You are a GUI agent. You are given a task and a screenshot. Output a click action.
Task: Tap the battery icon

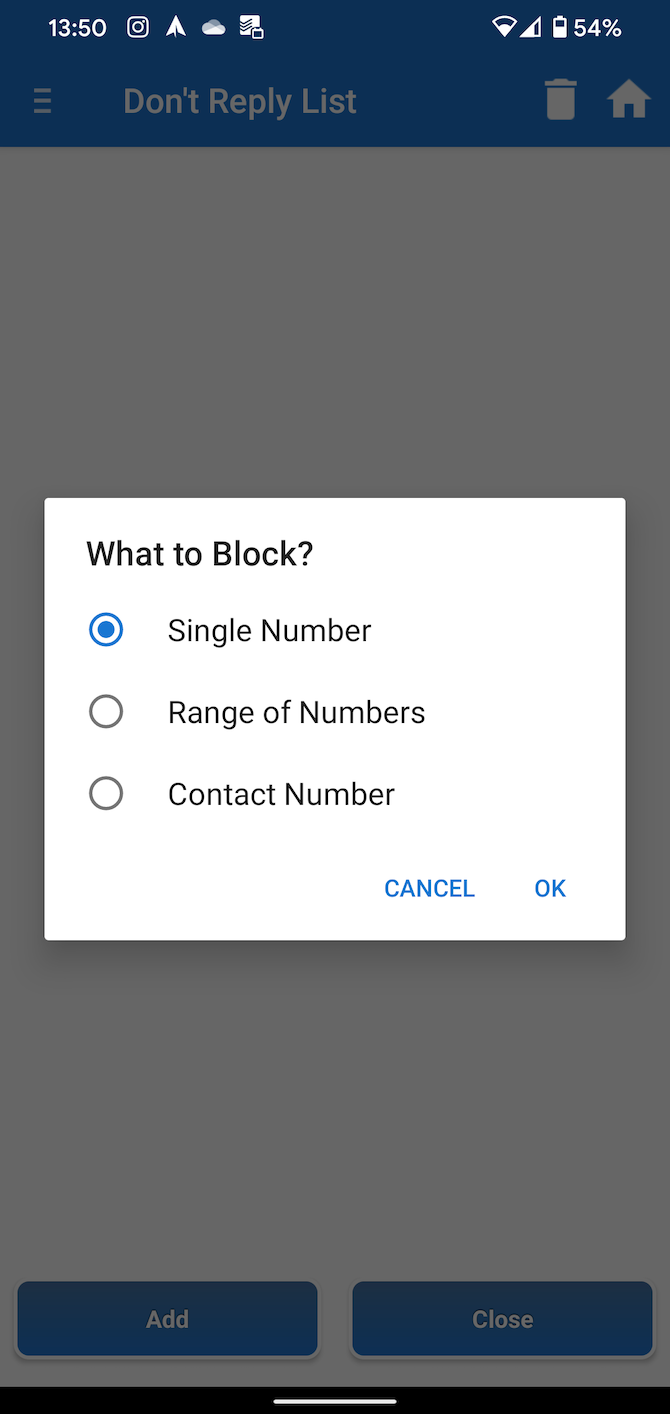[x=560, y=27]
